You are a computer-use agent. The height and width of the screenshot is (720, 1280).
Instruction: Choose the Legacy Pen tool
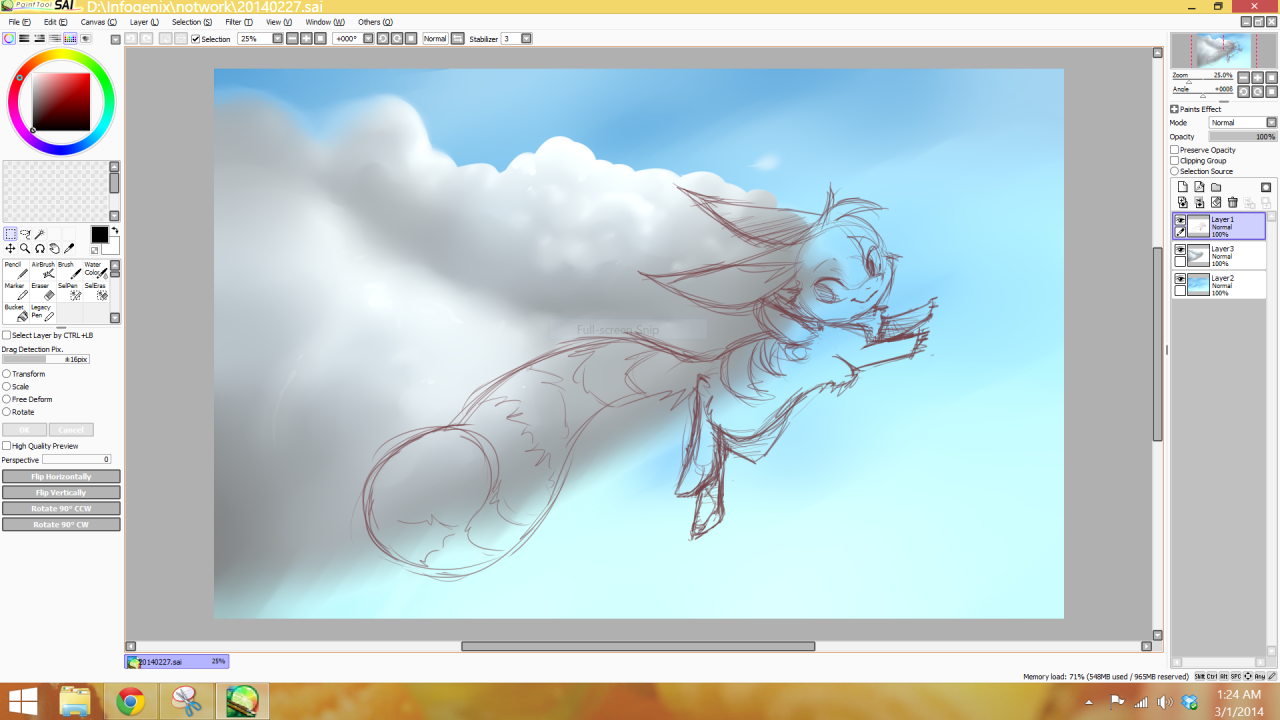click(43, 312)
